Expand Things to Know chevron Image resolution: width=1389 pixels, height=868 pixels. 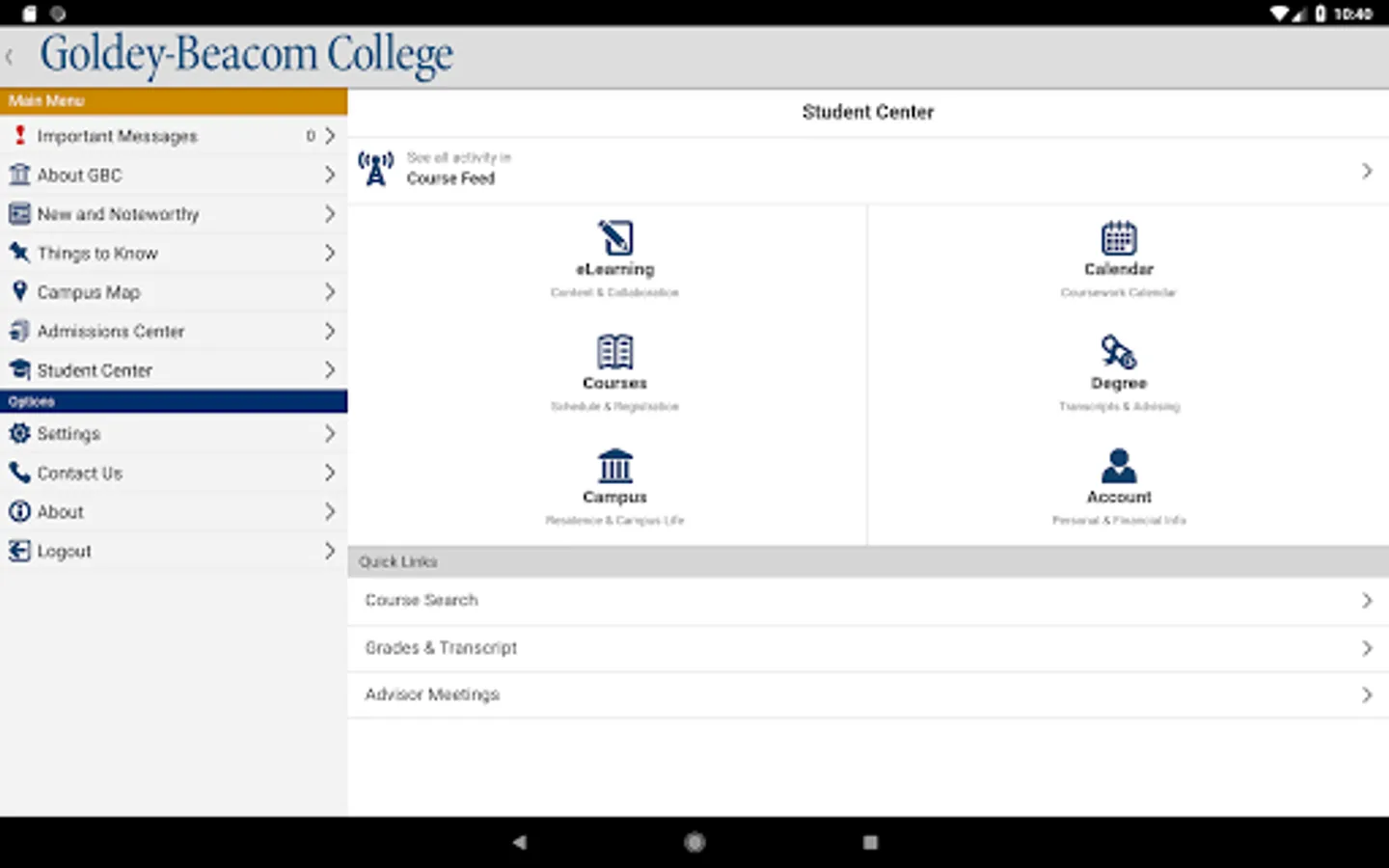[x=330, y=253]
